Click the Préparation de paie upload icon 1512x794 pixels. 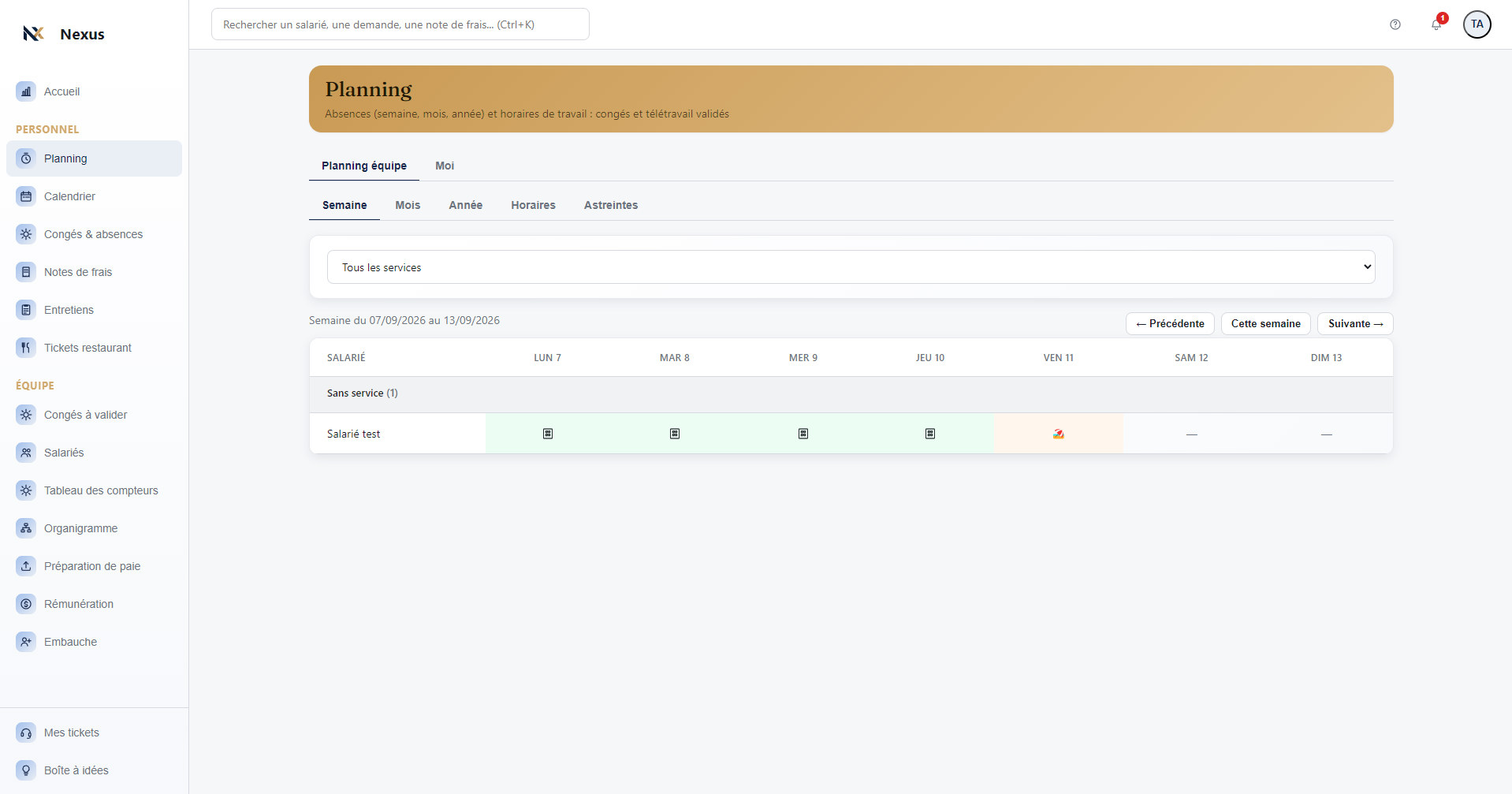26,566
